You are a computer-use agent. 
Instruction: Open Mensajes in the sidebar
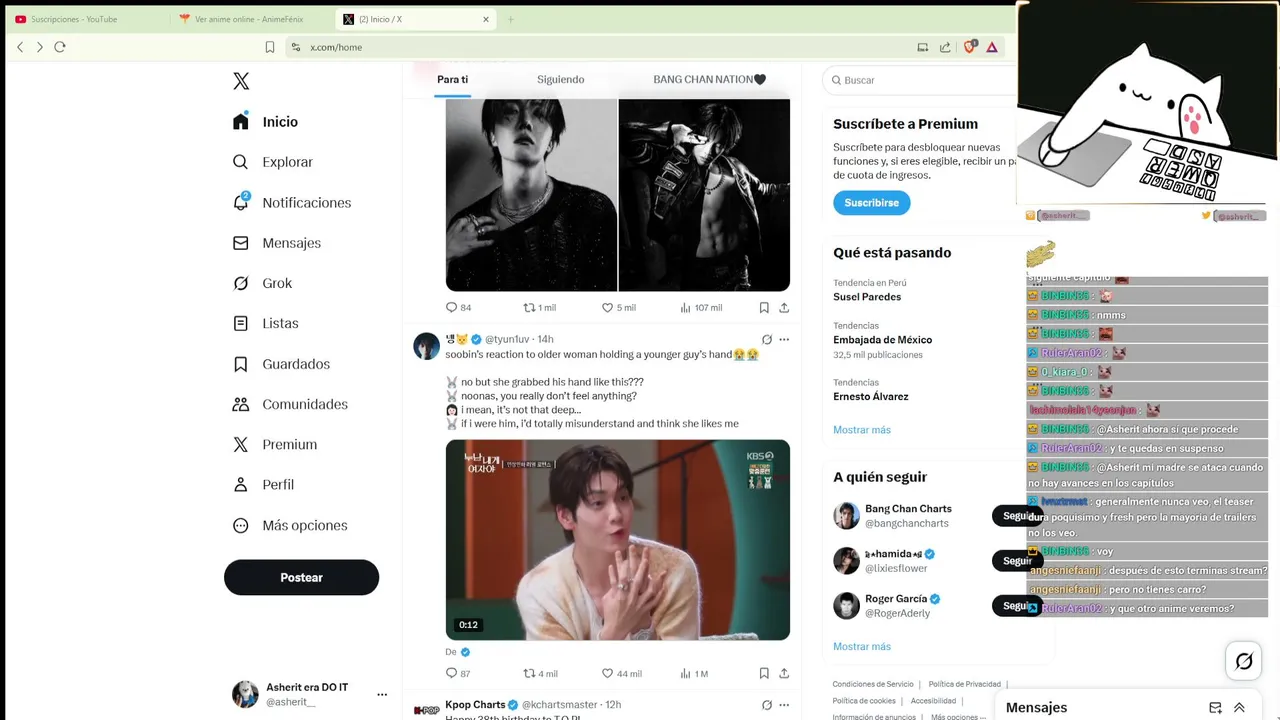pos(277,243)
